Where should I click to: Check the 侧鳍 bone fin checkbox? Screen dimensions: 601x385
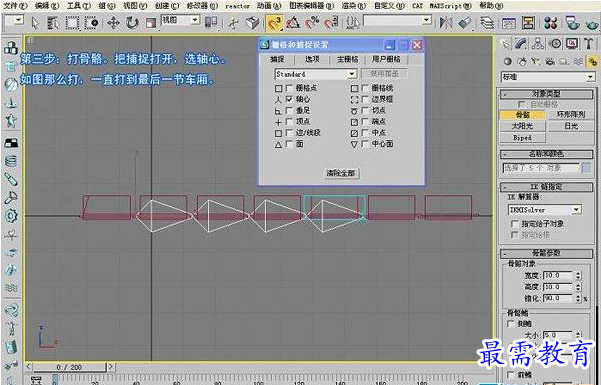click(x=511, y=324)
